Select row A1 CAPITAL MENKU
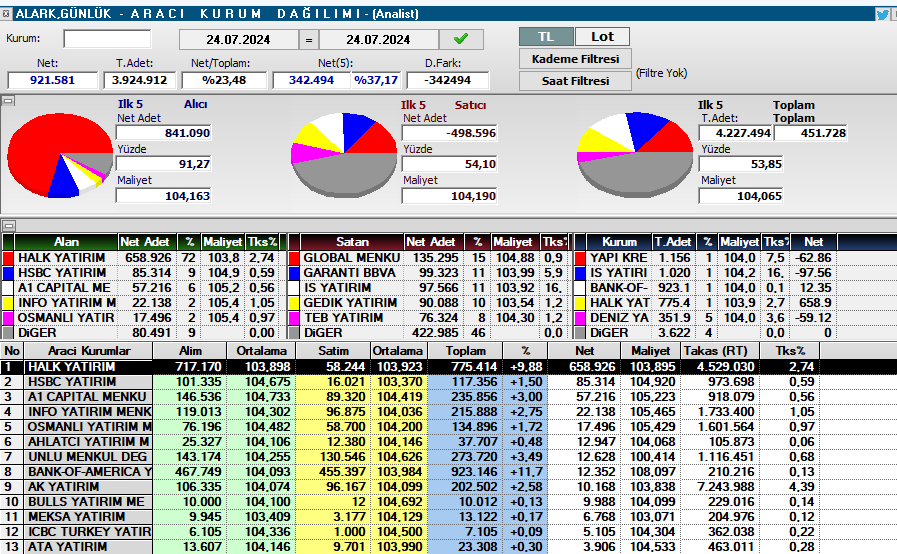 [x=448, y=397]
